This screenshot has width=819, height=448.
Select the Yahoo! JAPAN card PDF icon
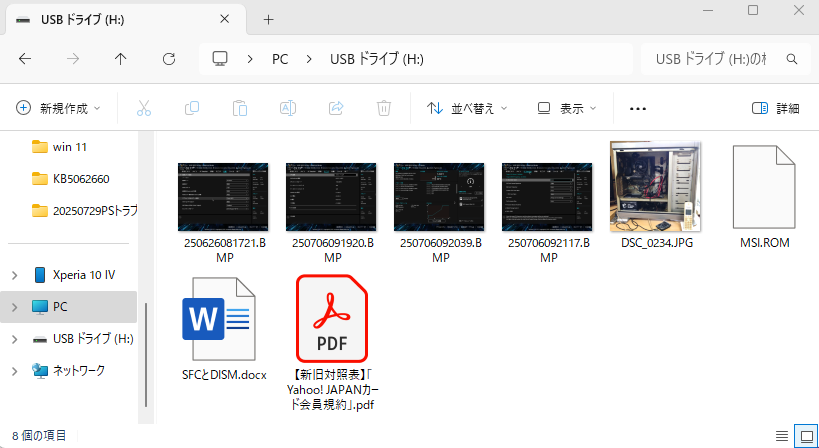[x=332, y=319]
